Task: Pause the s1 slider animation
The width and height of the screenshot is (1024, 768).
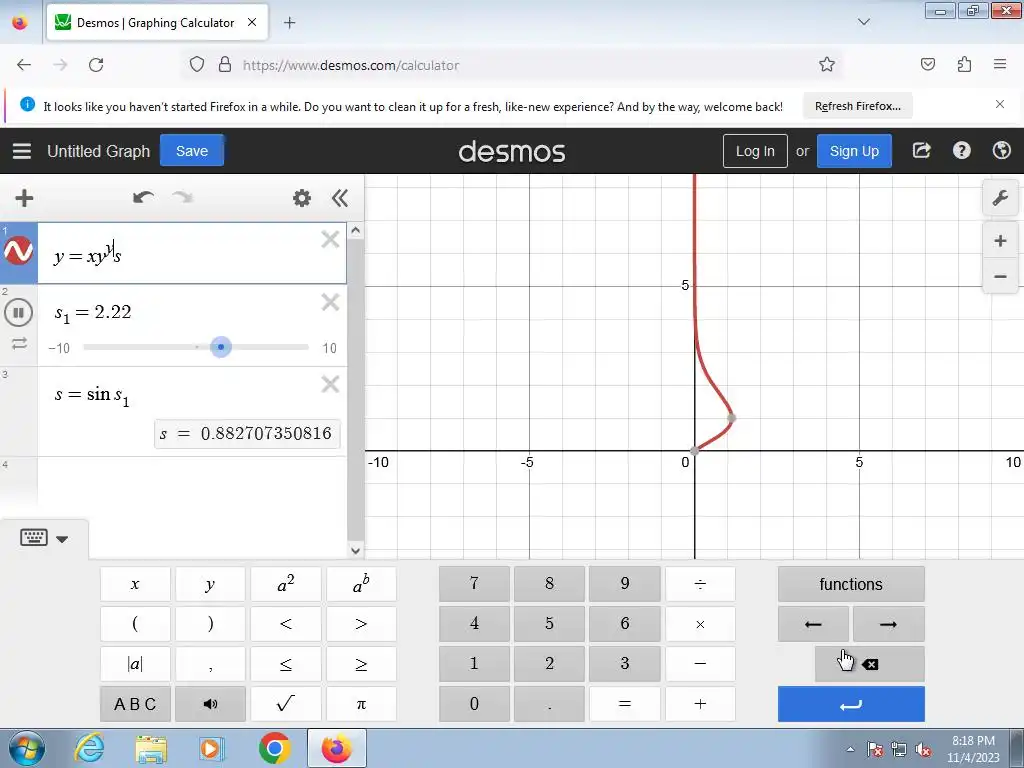Action: point(18,312)
